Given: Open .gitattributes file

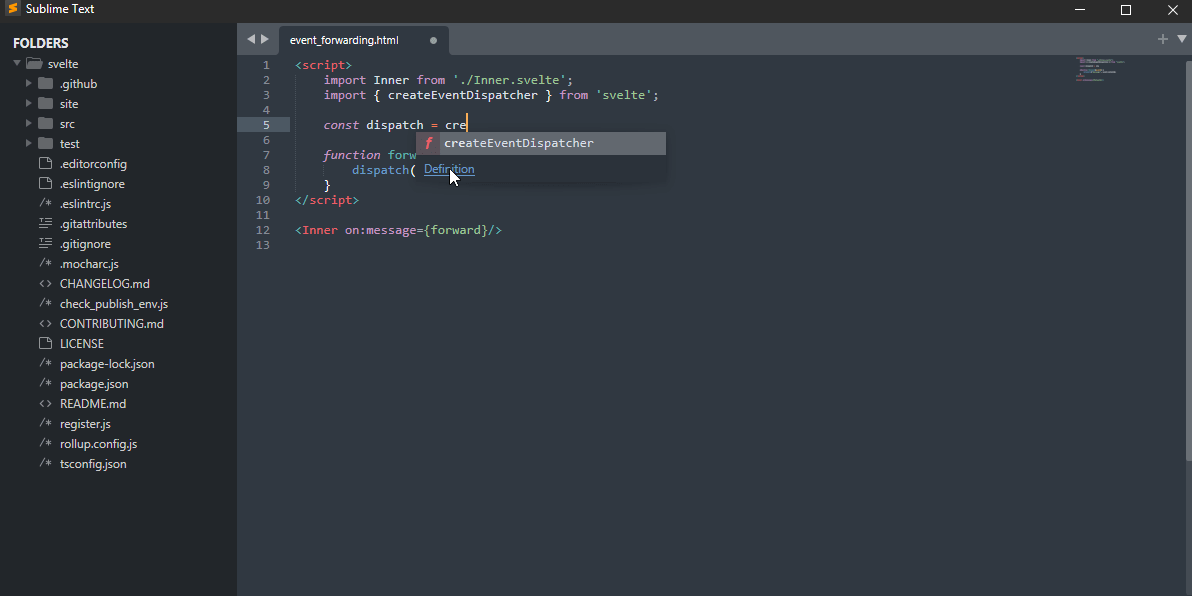Looking at the screenshot, I should coord(94,224).
